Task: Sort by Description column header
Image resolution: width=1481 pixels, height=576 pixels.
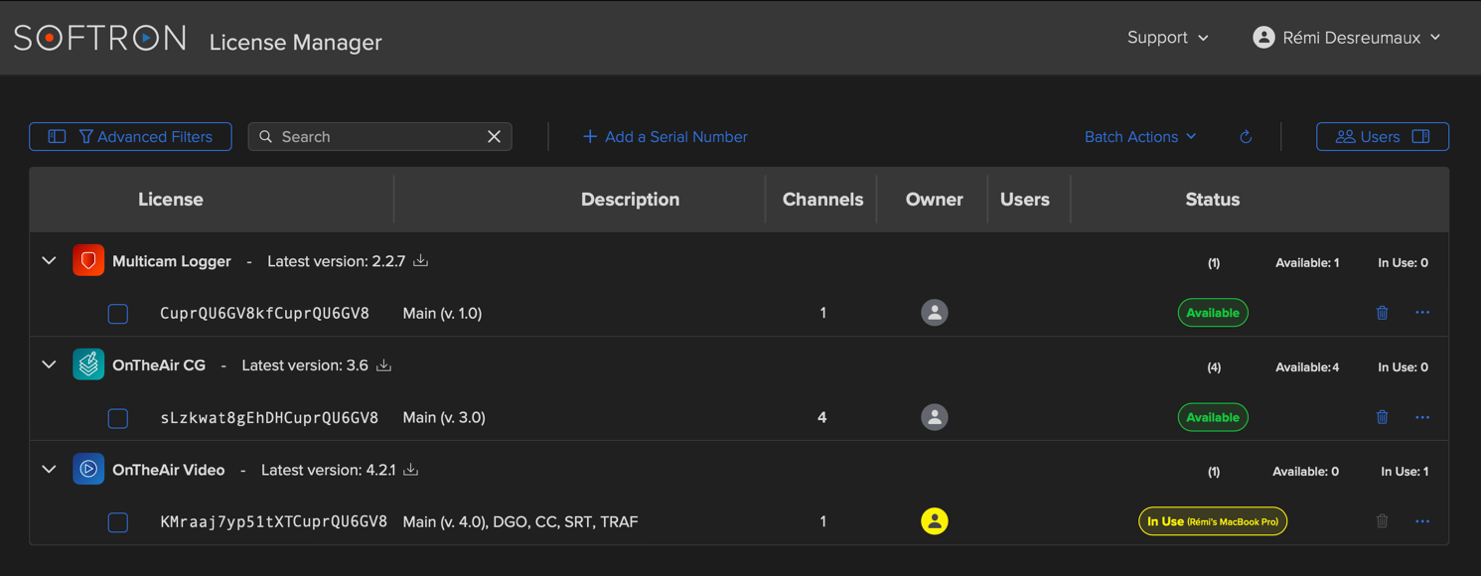Action: click(x=630, y=199)
